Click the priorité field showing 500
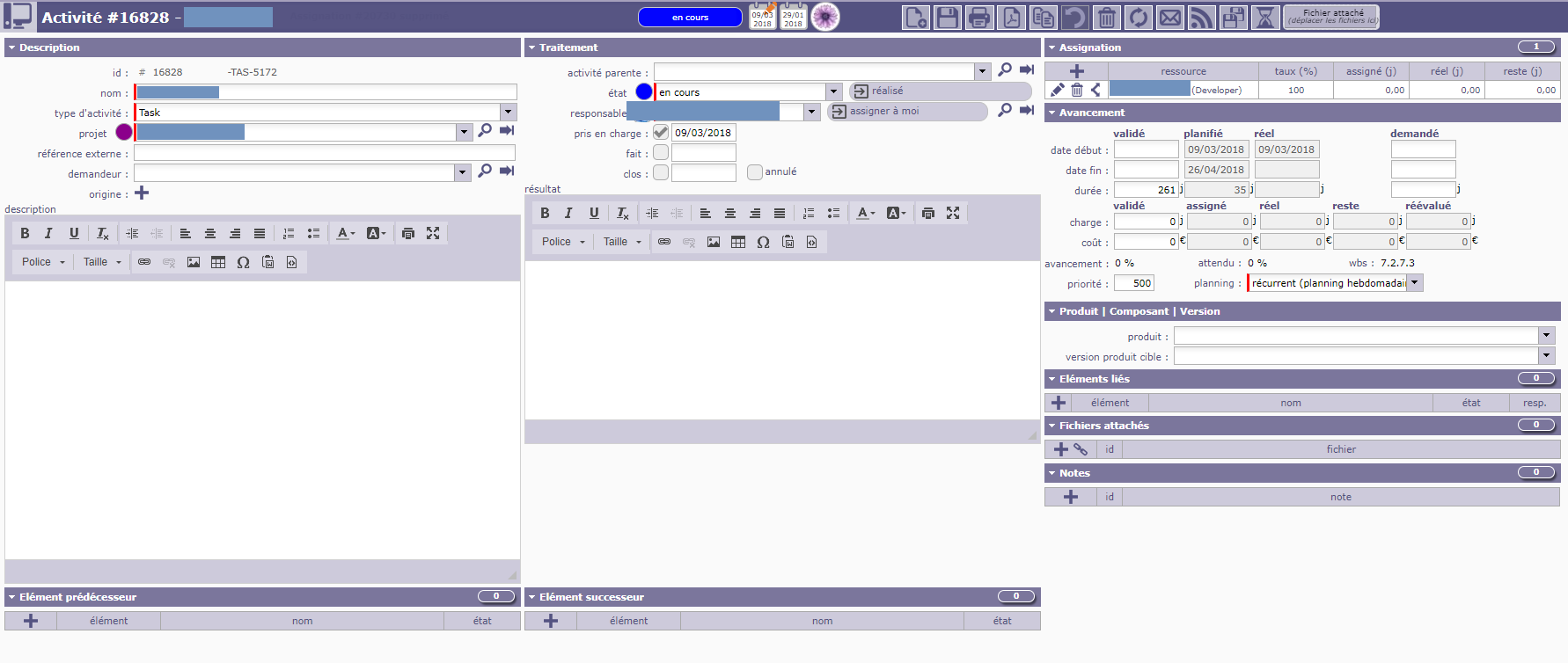The width and height of the screenshot is (1568, 663). click(x=1134, y=283)
